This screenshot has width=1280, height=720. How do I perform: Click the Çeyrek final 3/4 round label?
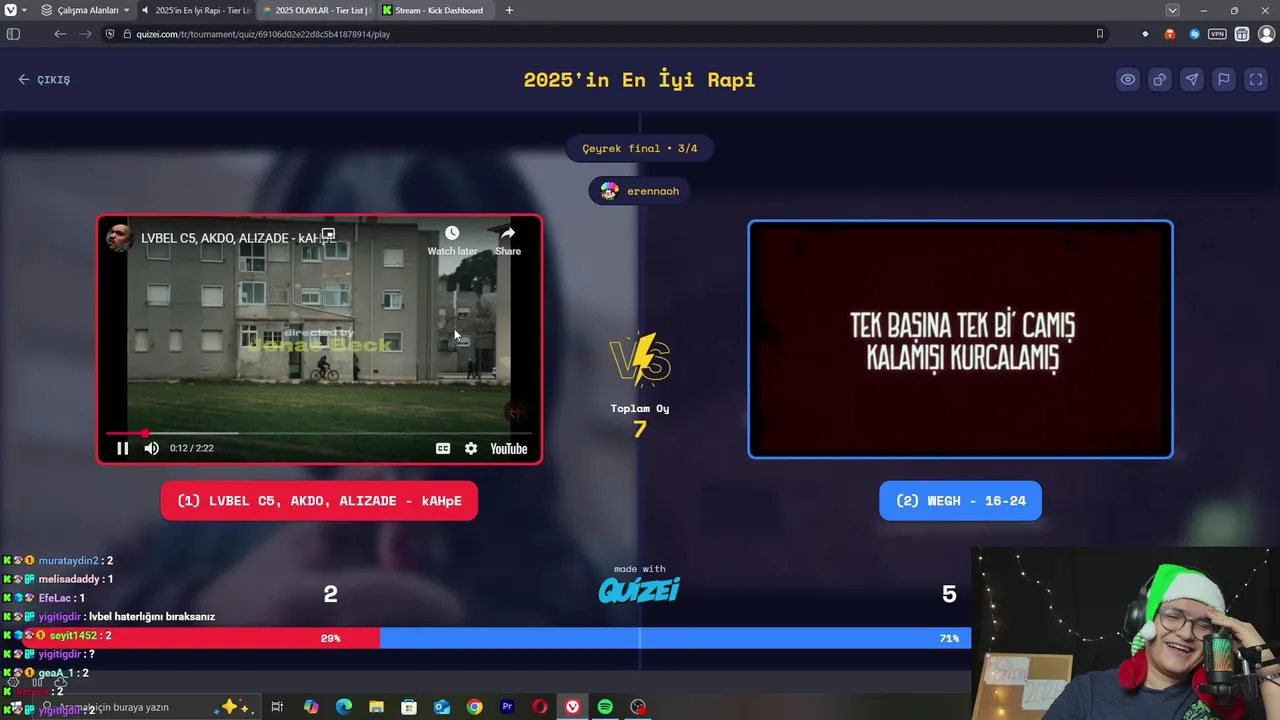click(640, 148)
